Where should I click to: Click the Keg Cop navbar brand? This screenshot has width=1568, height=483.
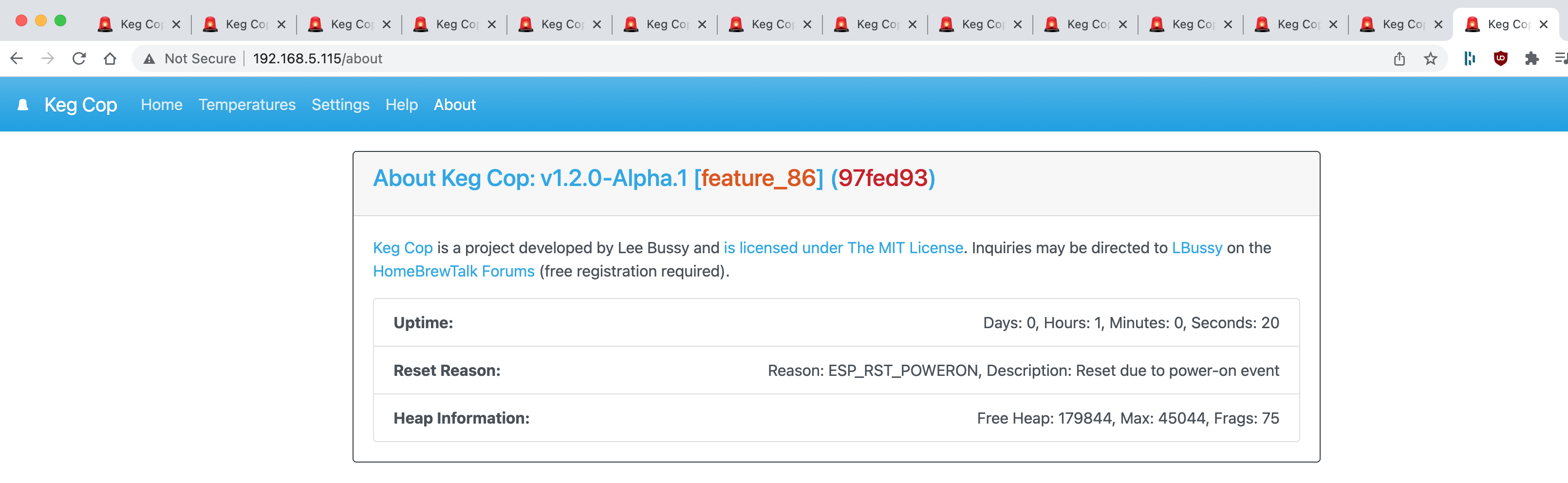tap(80, 105)
